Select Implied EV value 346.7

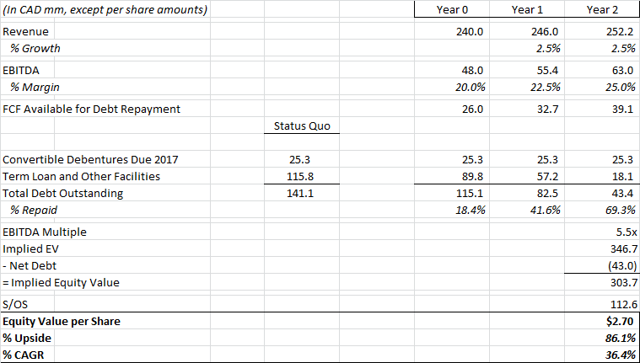click(623, 249)
